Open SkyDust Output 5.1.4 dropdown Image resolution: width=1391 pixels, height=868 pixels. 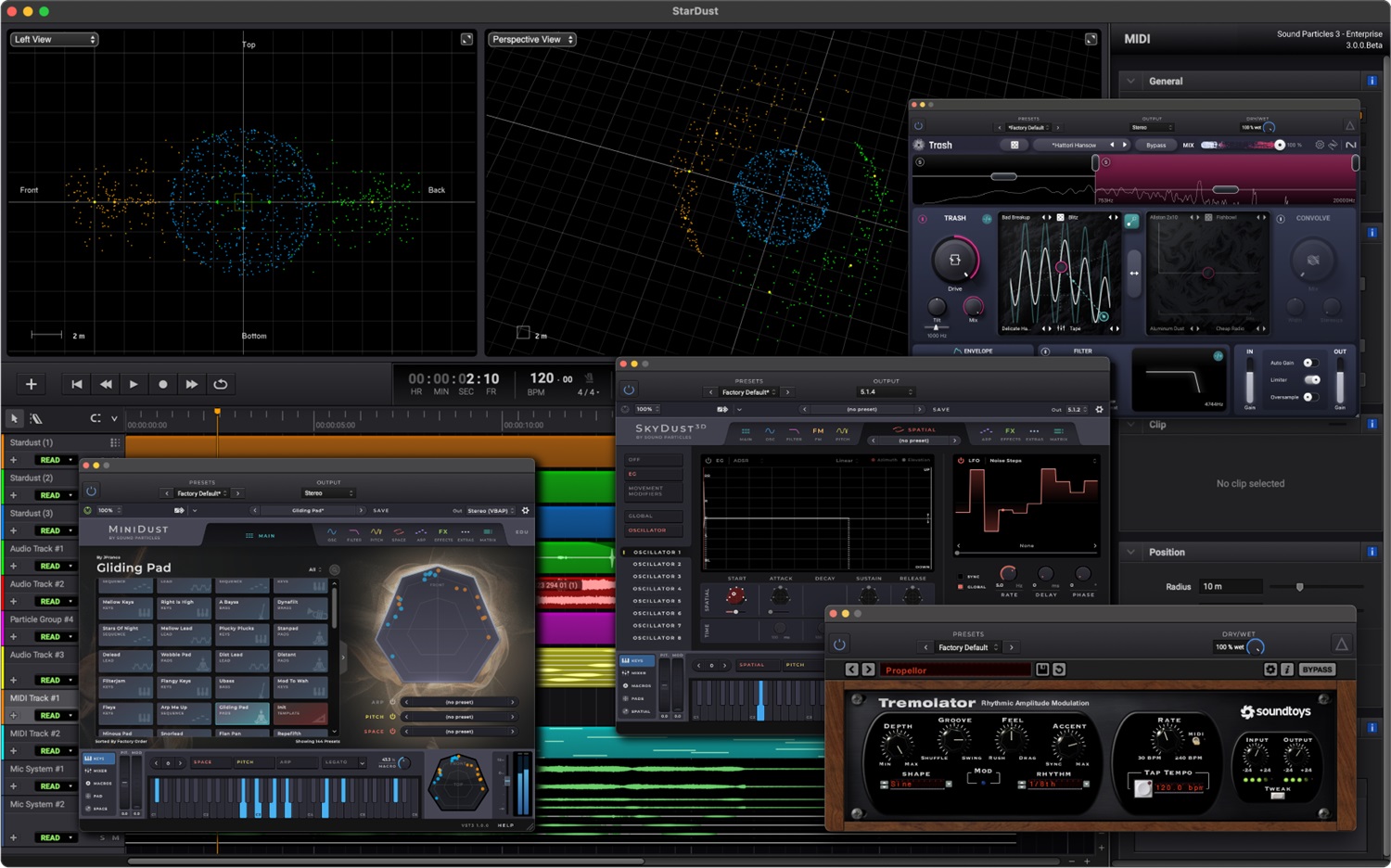click(886, 391)
